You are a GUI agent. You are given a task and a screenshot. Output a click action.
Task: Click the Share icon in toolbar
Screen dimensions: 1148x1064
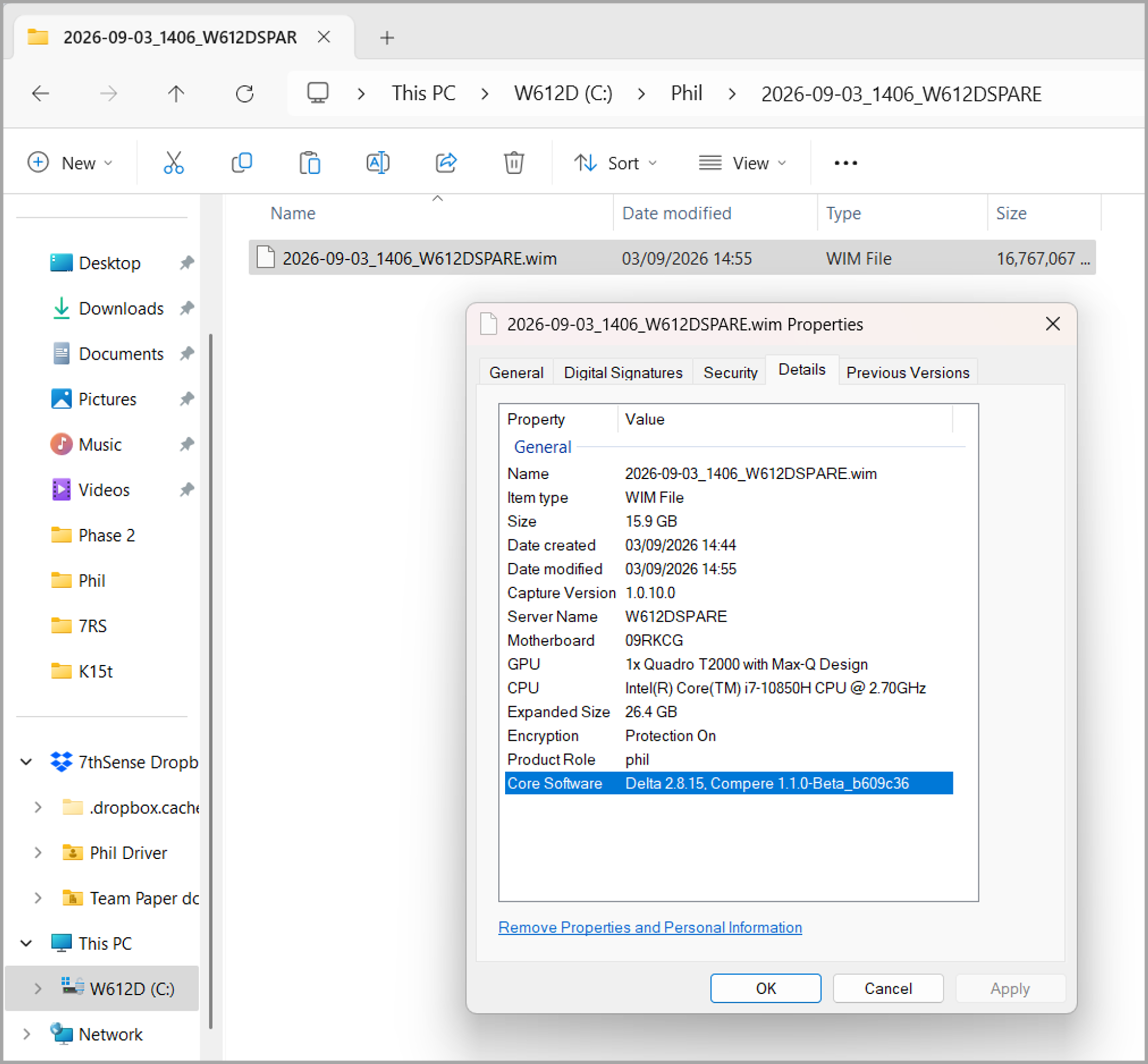(446, 163)
